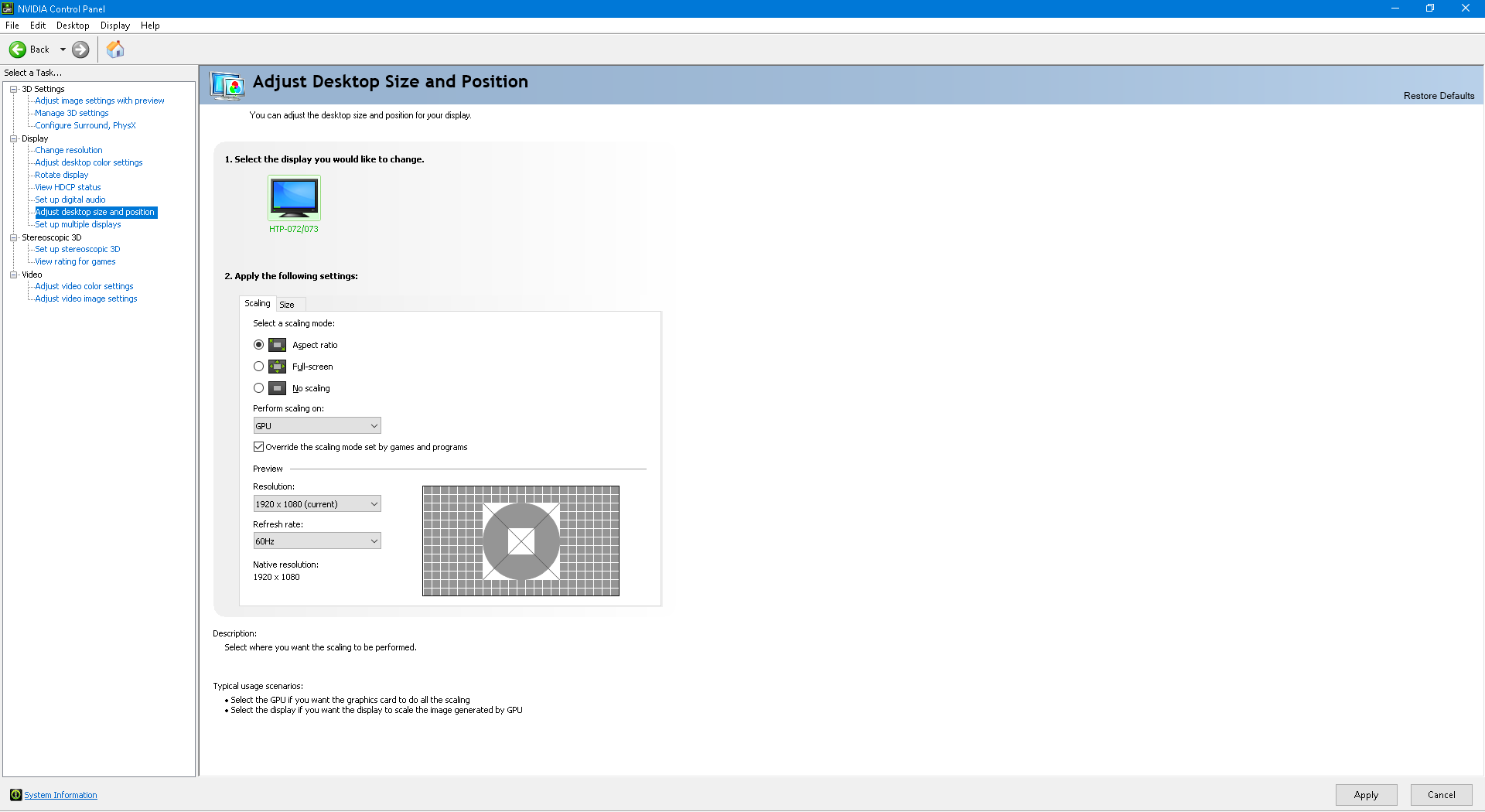Open the Perform scaling on GPU dropdown
This screenshot has width=1485, height=812.
[317, 426]
